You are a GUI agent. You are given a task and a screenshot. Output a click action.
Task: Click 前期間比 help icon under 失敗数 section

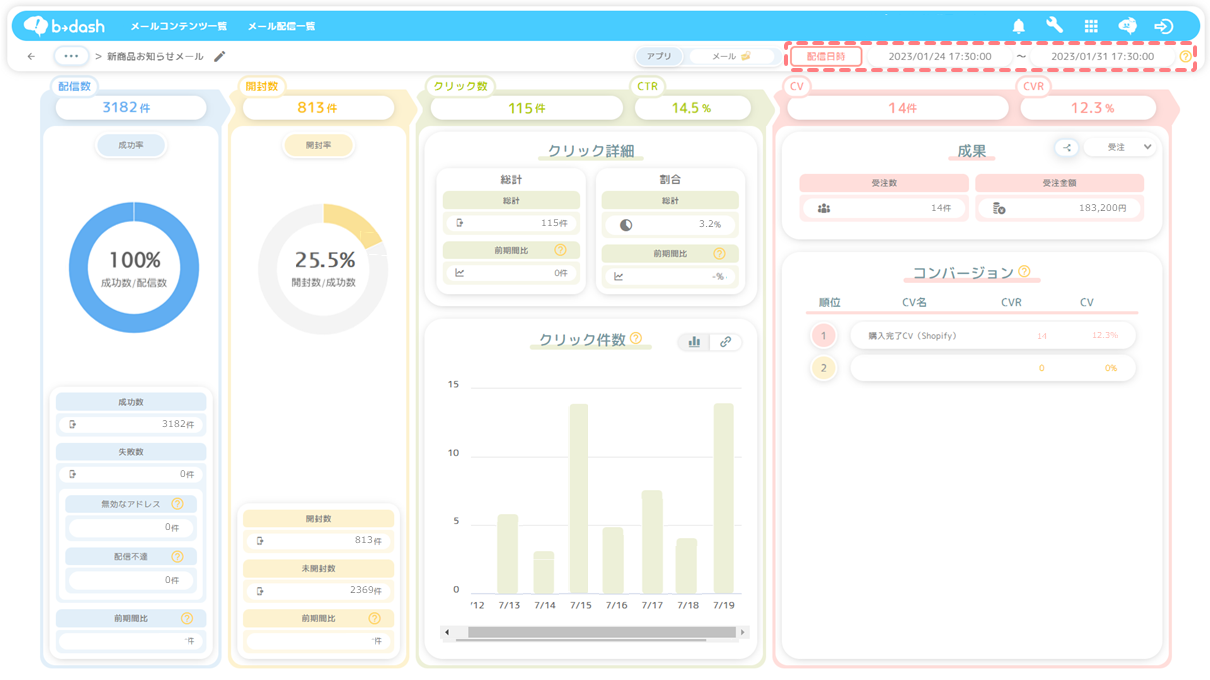[186, 619]
